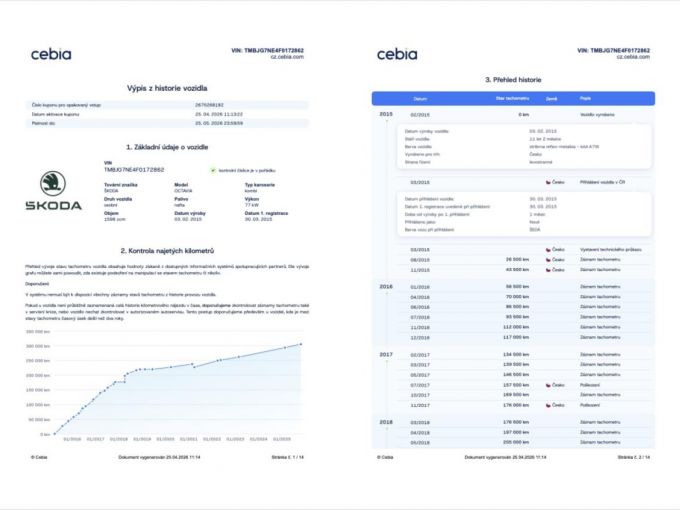Click the Czech flag in the 07/2017 row
Screen dimensions: 680x510
548,384
